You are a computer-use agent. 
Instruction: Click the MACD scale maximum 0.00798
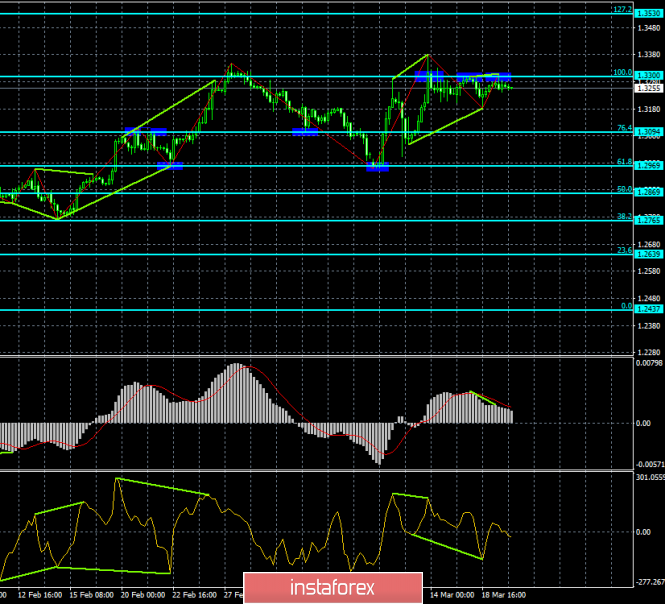coord(649,363)
